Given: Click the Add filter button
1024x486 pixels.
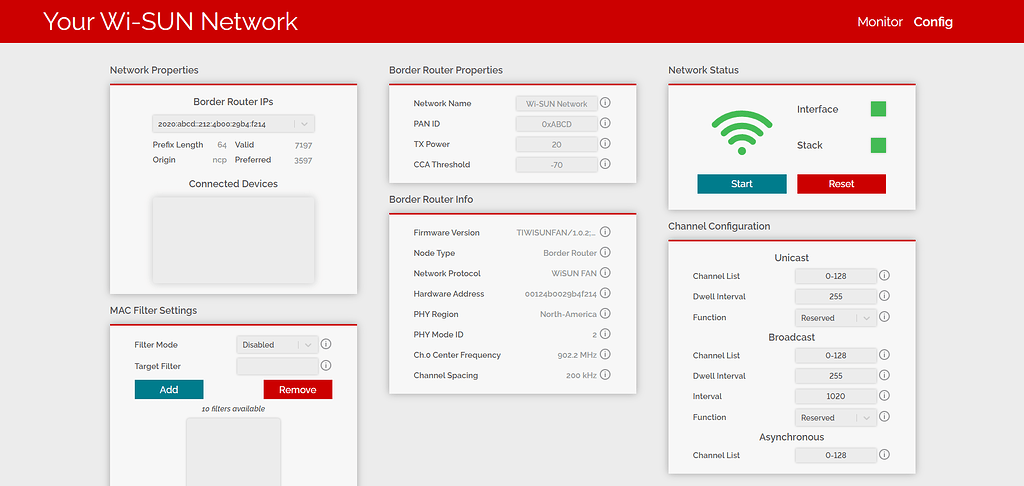Looking at the screenshot, I should 169,389.
